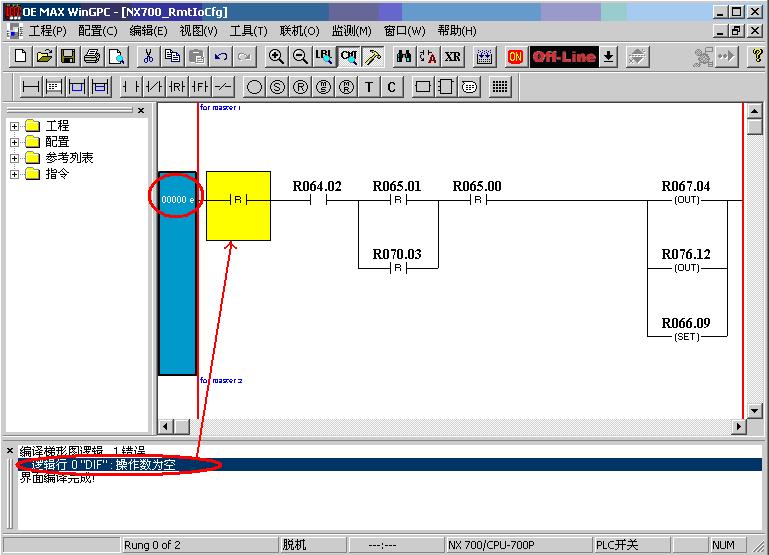The height and width of the screenshot is (555, 769).
Task: Click the help question mark icon
Action: 758,56
